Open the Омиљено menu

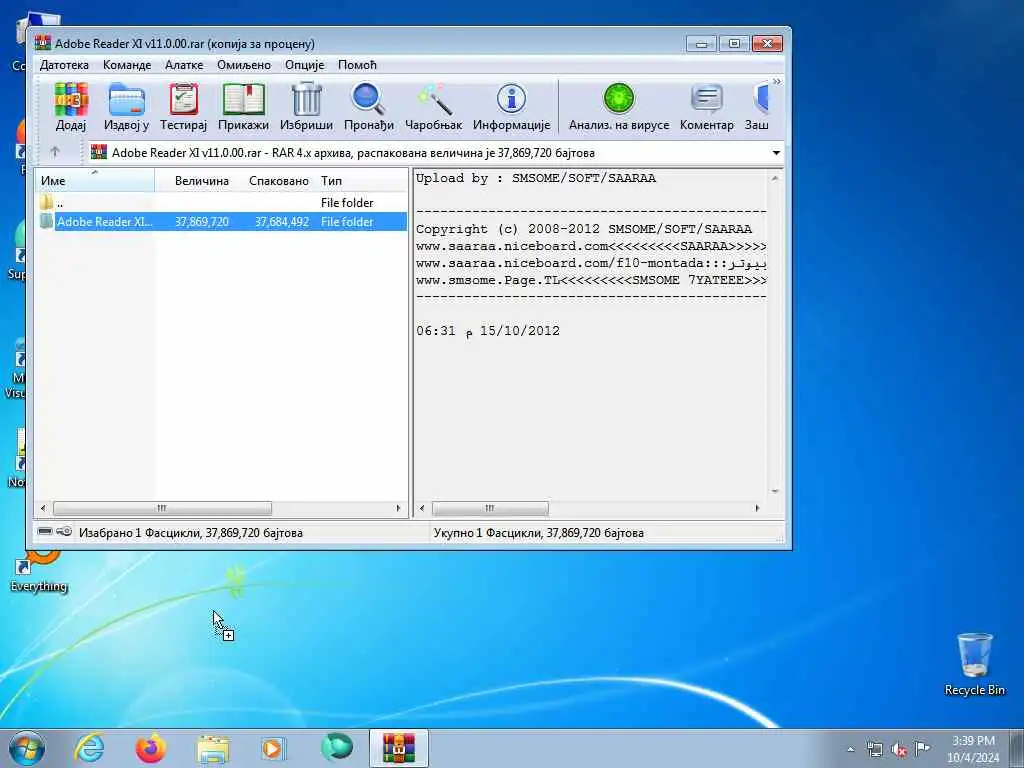[x=244, y=65]
